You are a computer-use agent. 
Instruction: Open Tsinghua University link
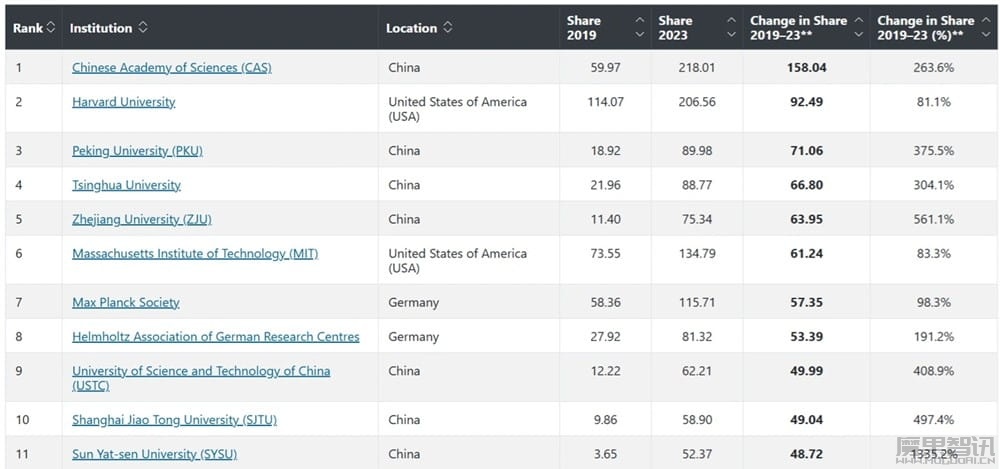pyautogui.click(x=126, y=185)
